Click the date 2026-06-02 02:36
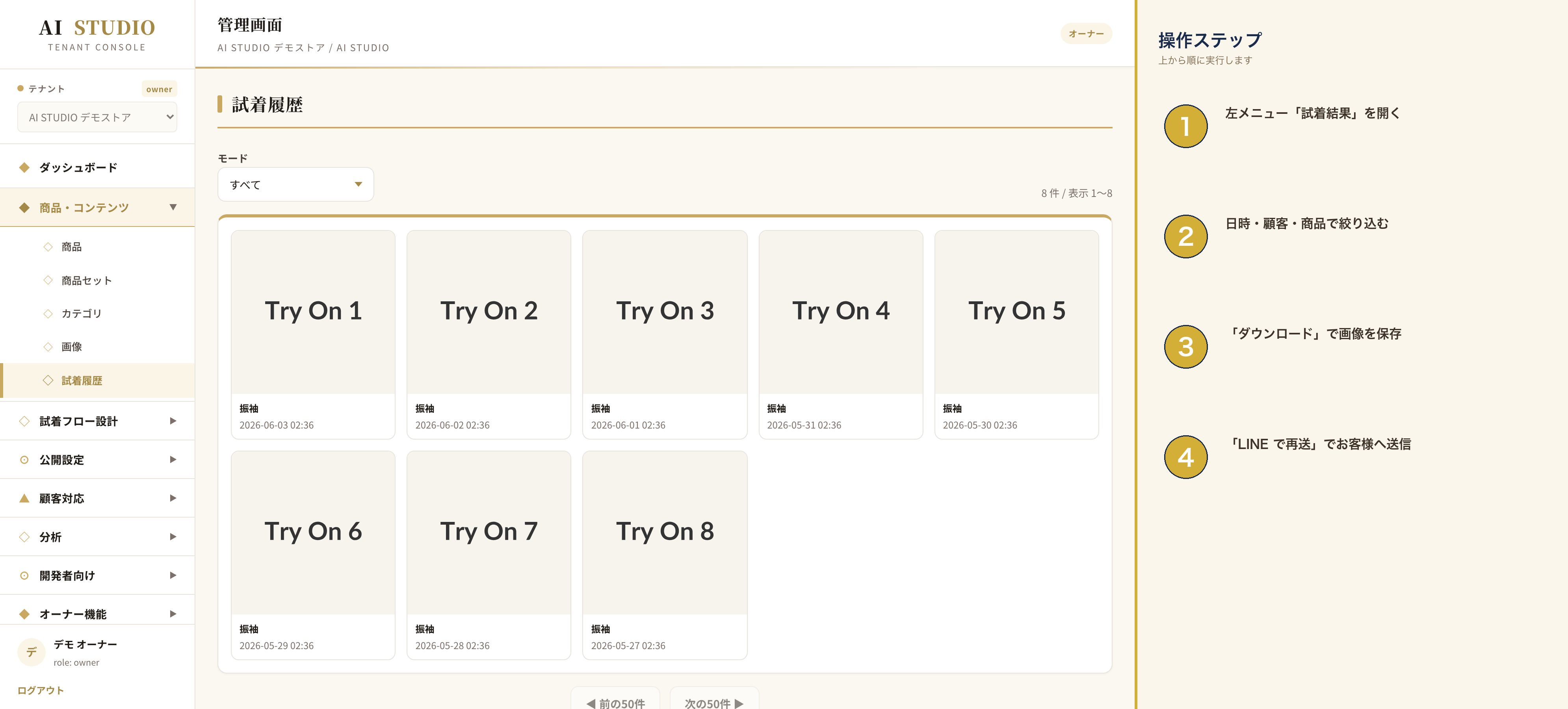This screenshot has height=709, width=1568. pos(452,425)
